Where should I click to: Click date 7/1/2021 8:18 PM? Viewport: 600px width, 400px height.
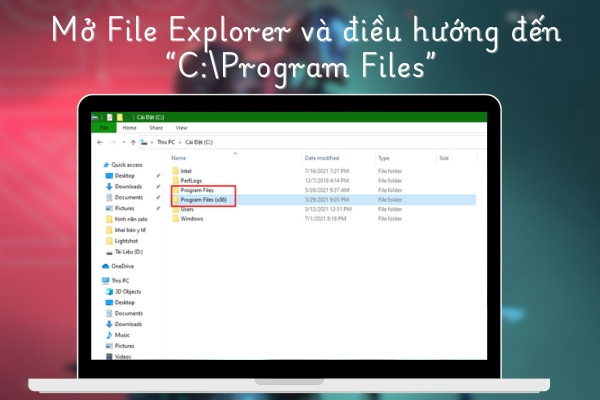click(x=326, y=219)
